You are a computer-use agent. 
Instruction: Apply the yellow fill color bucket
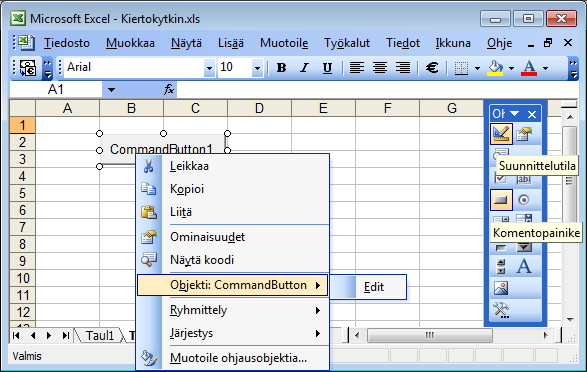point(495,68)
